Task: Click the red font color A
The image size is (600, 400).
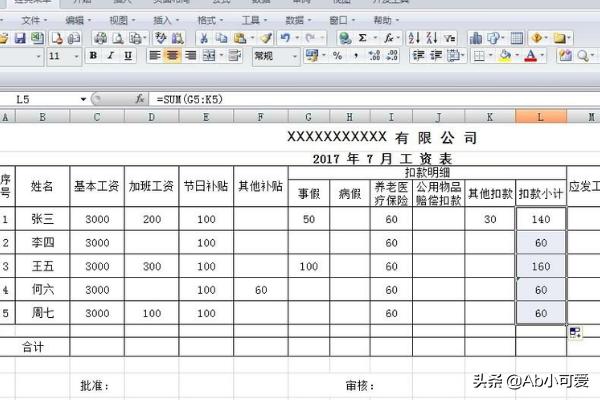Action: (x=531, y=56)
